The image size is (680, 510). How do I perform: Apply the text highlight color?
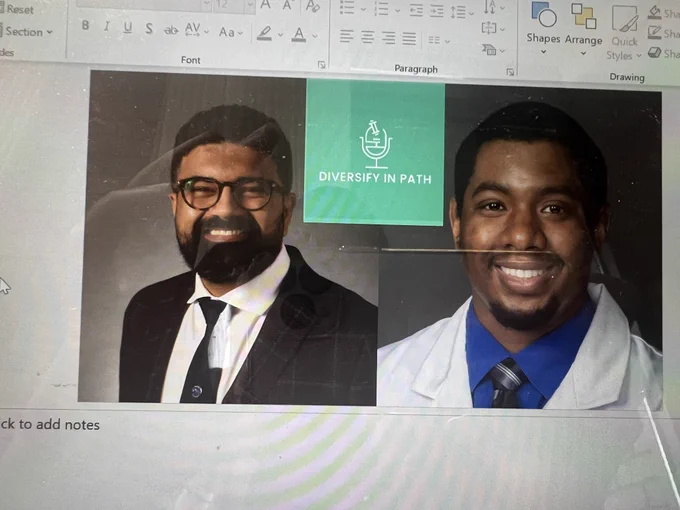tap(264, 33)
